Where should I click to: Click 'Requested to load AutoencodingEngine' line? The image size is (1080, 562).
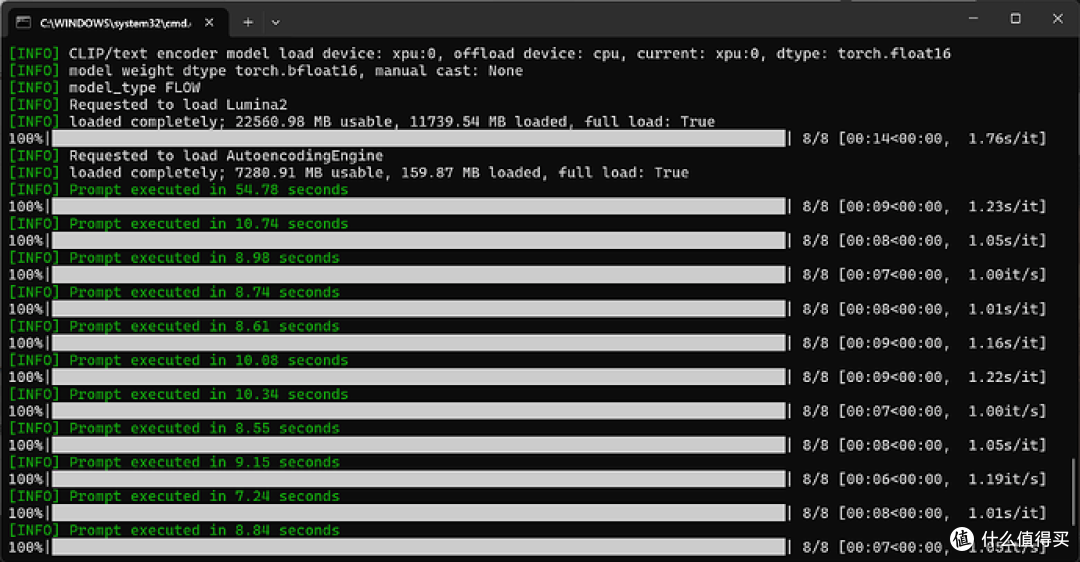[x=196, y=156]
